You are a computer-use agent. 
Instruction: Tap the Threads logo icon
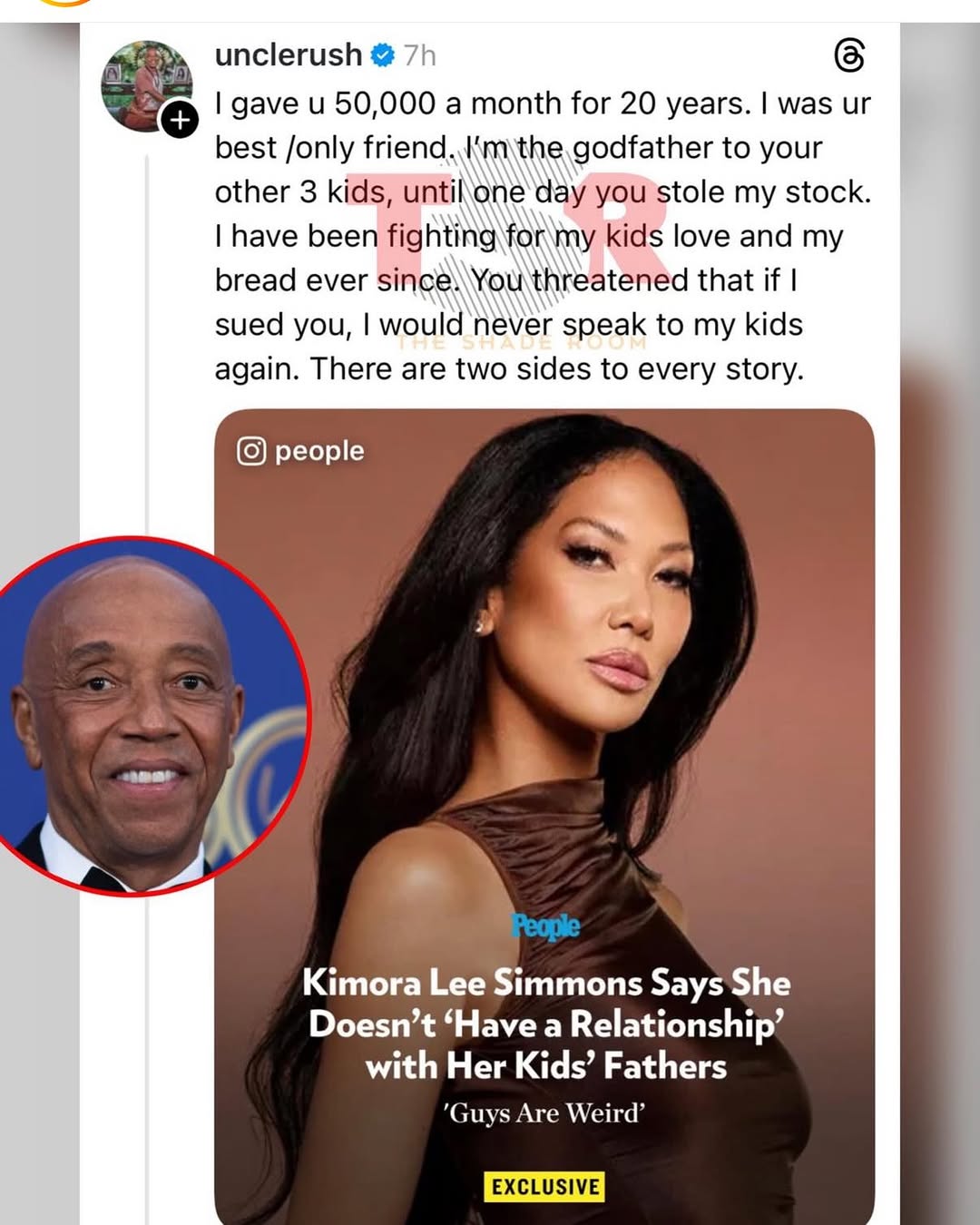point(849,56)
